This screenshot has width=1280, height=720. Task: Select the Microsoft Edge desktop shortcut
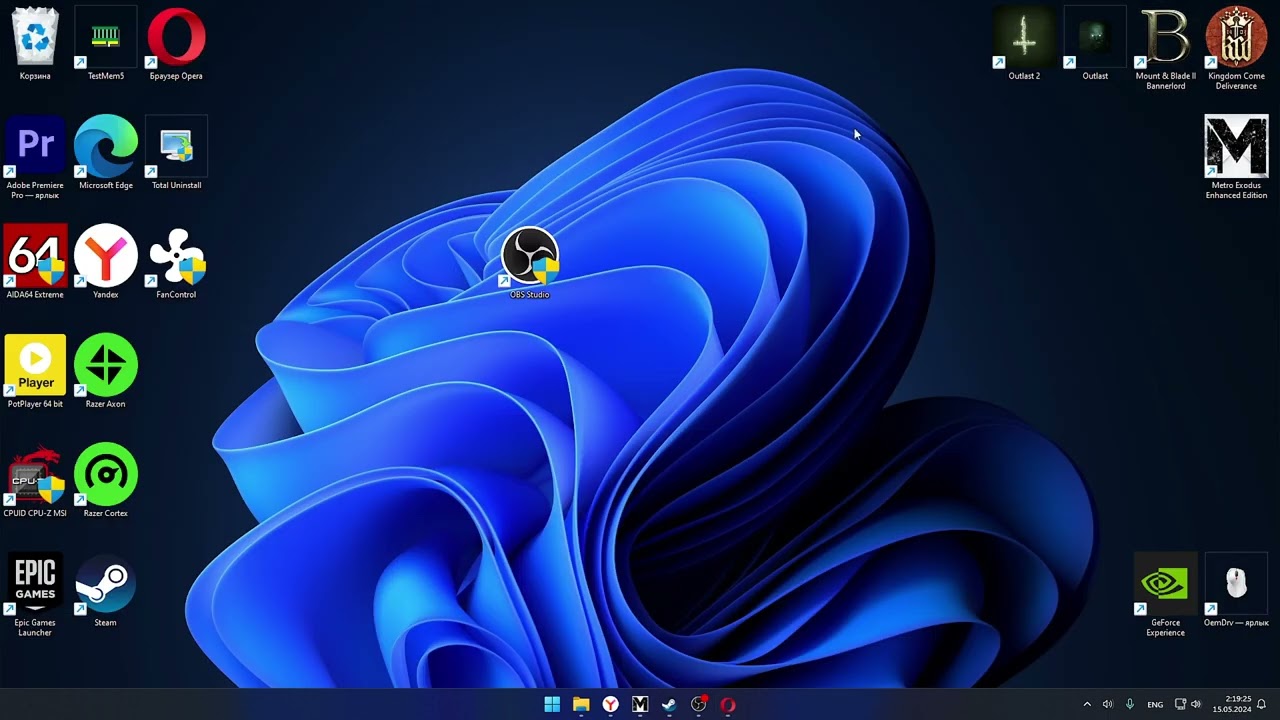pyautogui.click(x=105, y=153)
